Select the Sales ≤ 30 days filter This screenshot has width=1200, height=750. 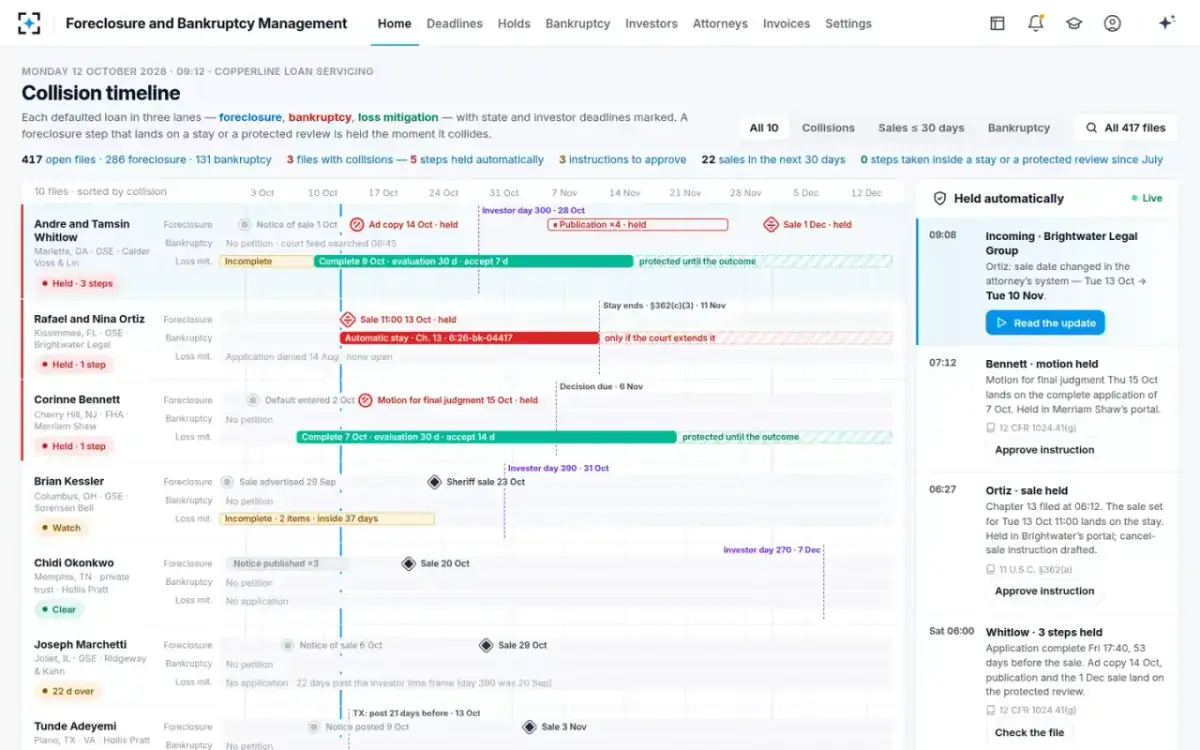(x=921, y=128)
